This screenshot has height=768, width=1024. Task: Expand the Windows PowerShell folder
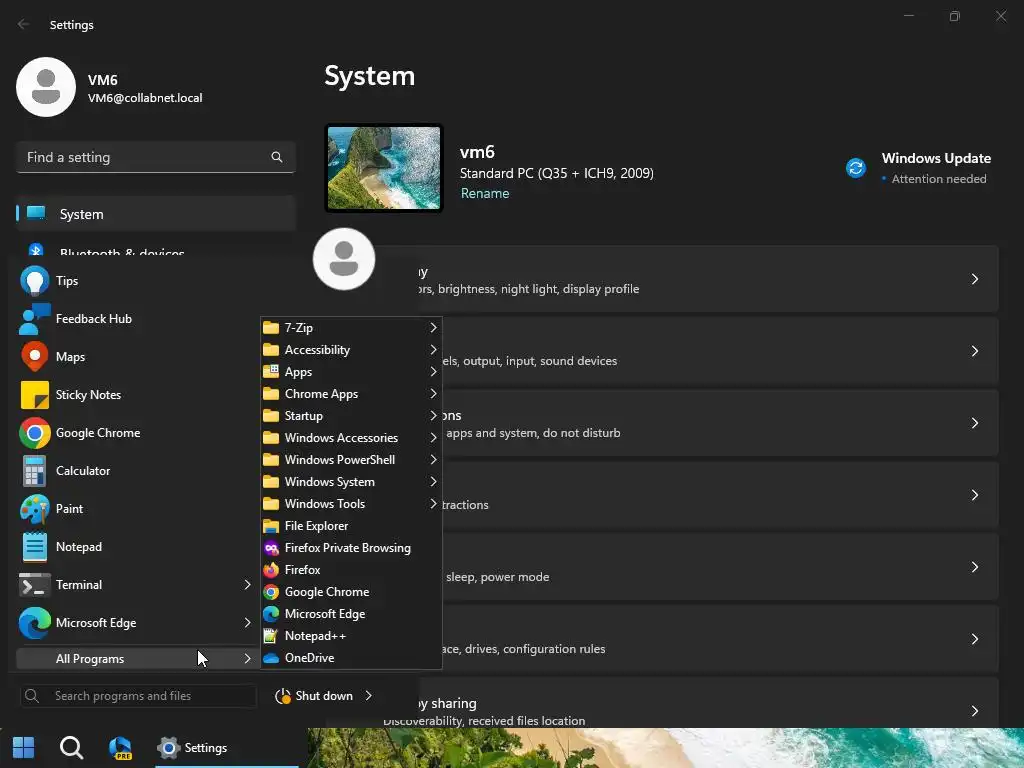tap(351, 460)
